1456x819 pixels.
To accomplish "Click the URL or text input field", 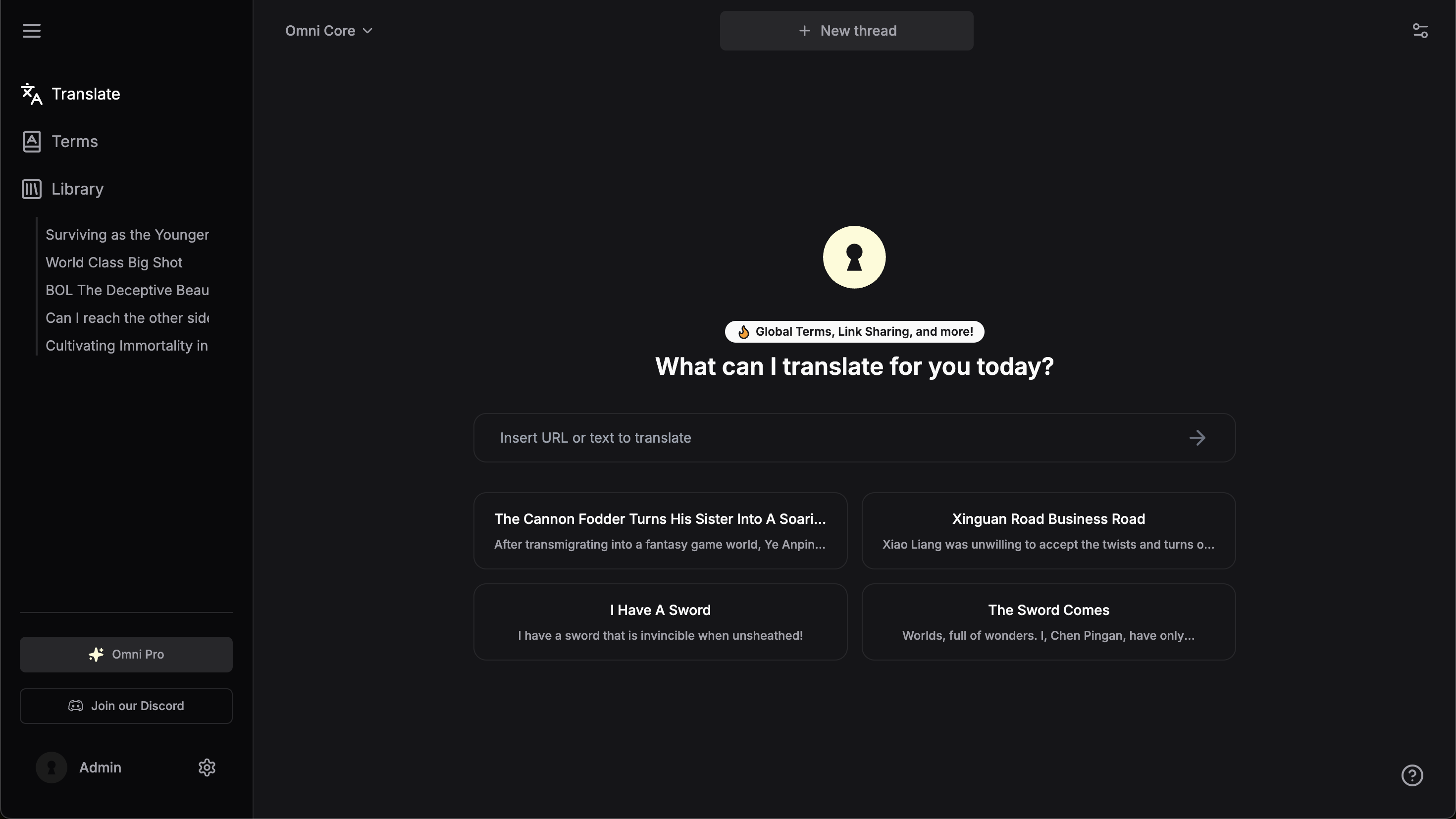I will click(855, 437).
